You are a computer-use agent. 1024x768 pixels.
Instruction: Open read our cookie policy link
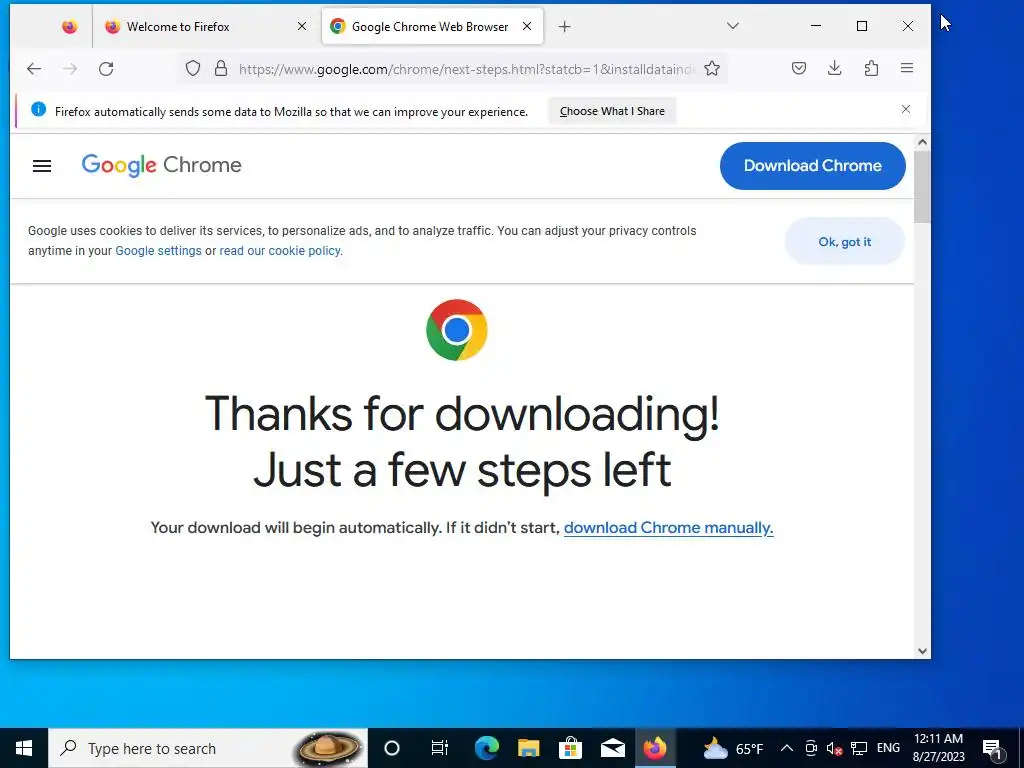(280, 251)
